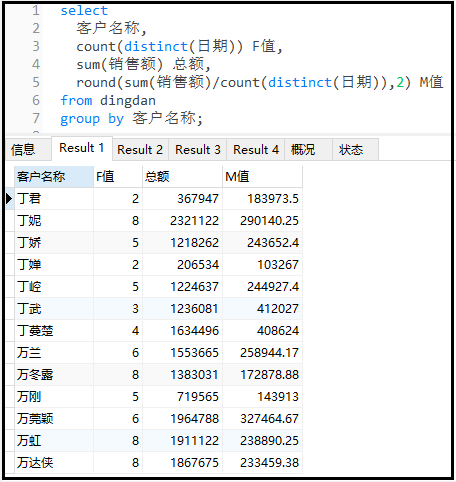This screenshot has width=456, height=482.
Task: Place cursor on the select keyword line
Action: (84, 11)
